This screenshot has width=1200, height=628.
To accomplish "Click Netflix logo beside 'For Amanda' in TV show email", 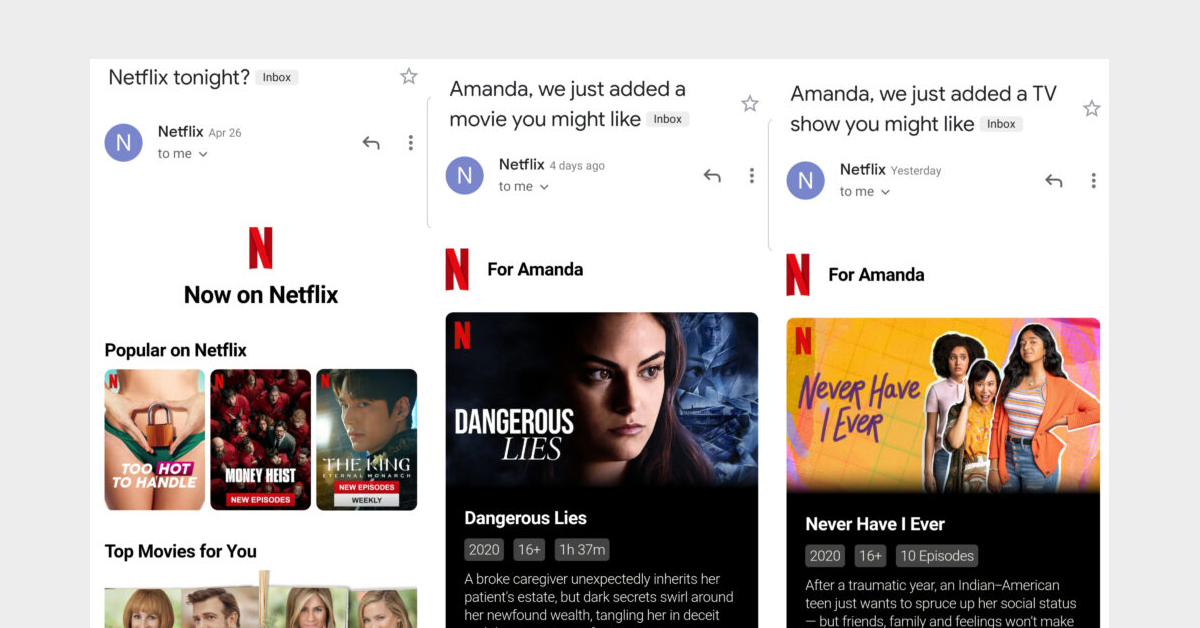I will click(798, 275).
